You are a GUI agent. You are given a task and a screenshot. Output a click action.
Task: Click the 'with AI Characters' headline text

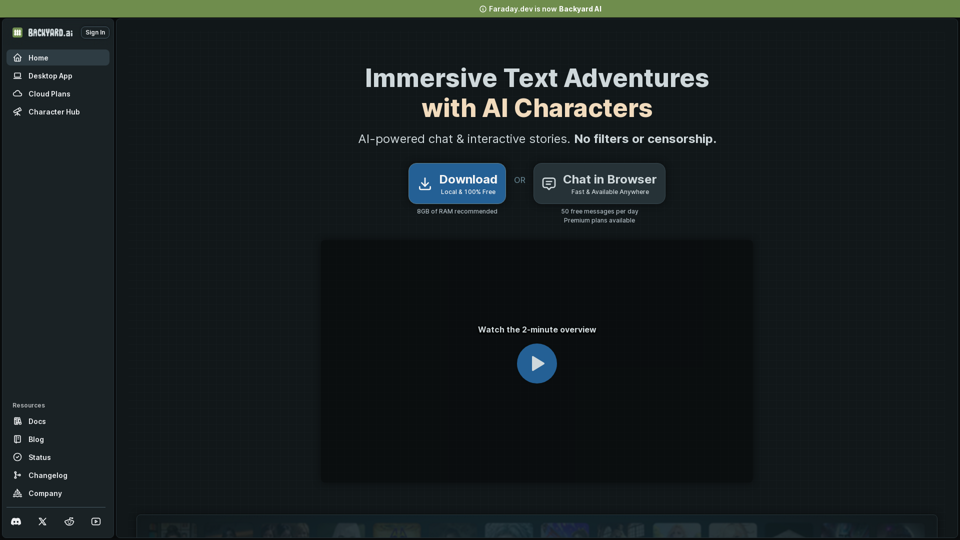[x=537, y=108]
